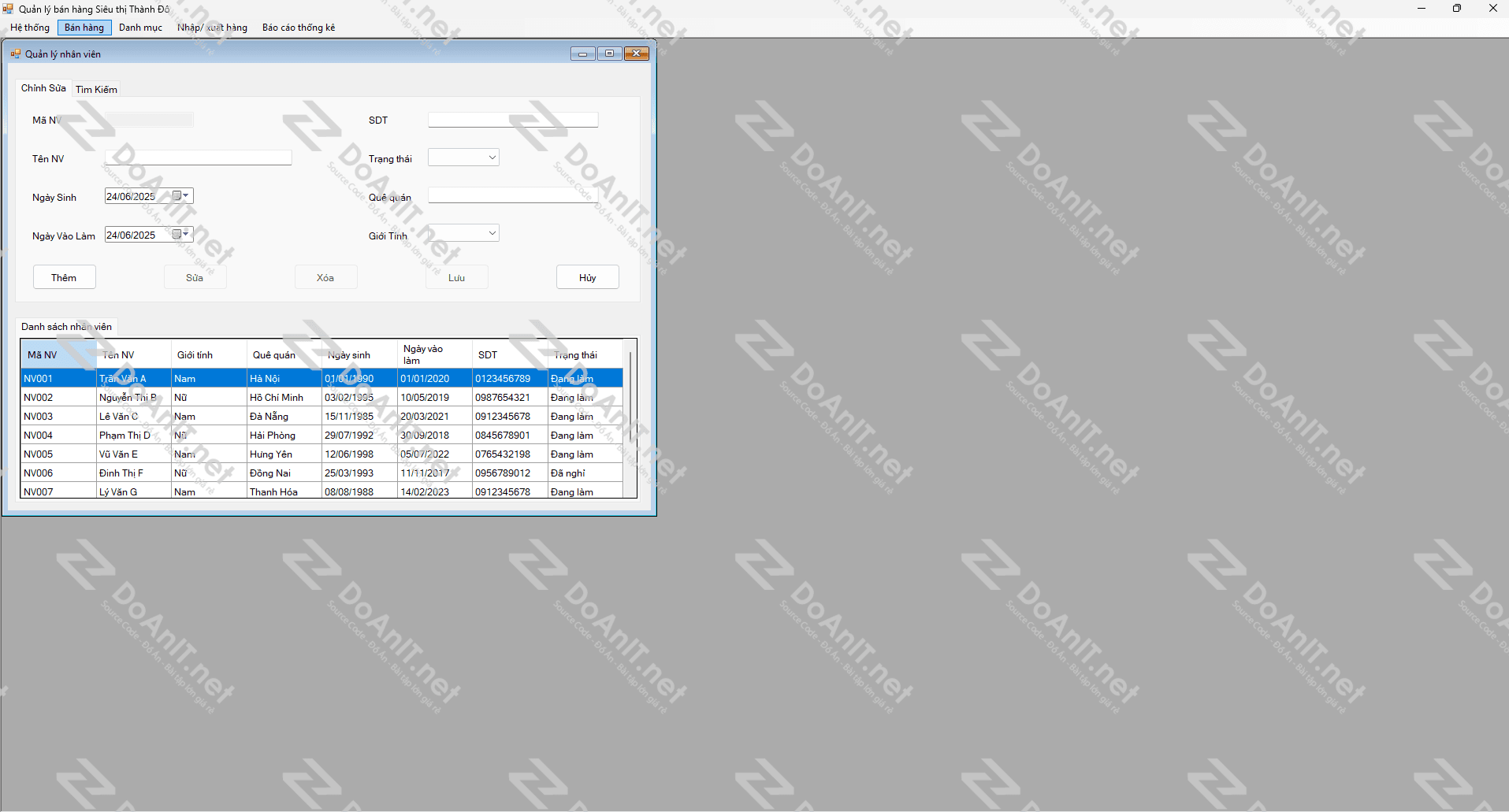Click the Xóa button
This screenshot has width=1509, height=812.
point(325,277)
